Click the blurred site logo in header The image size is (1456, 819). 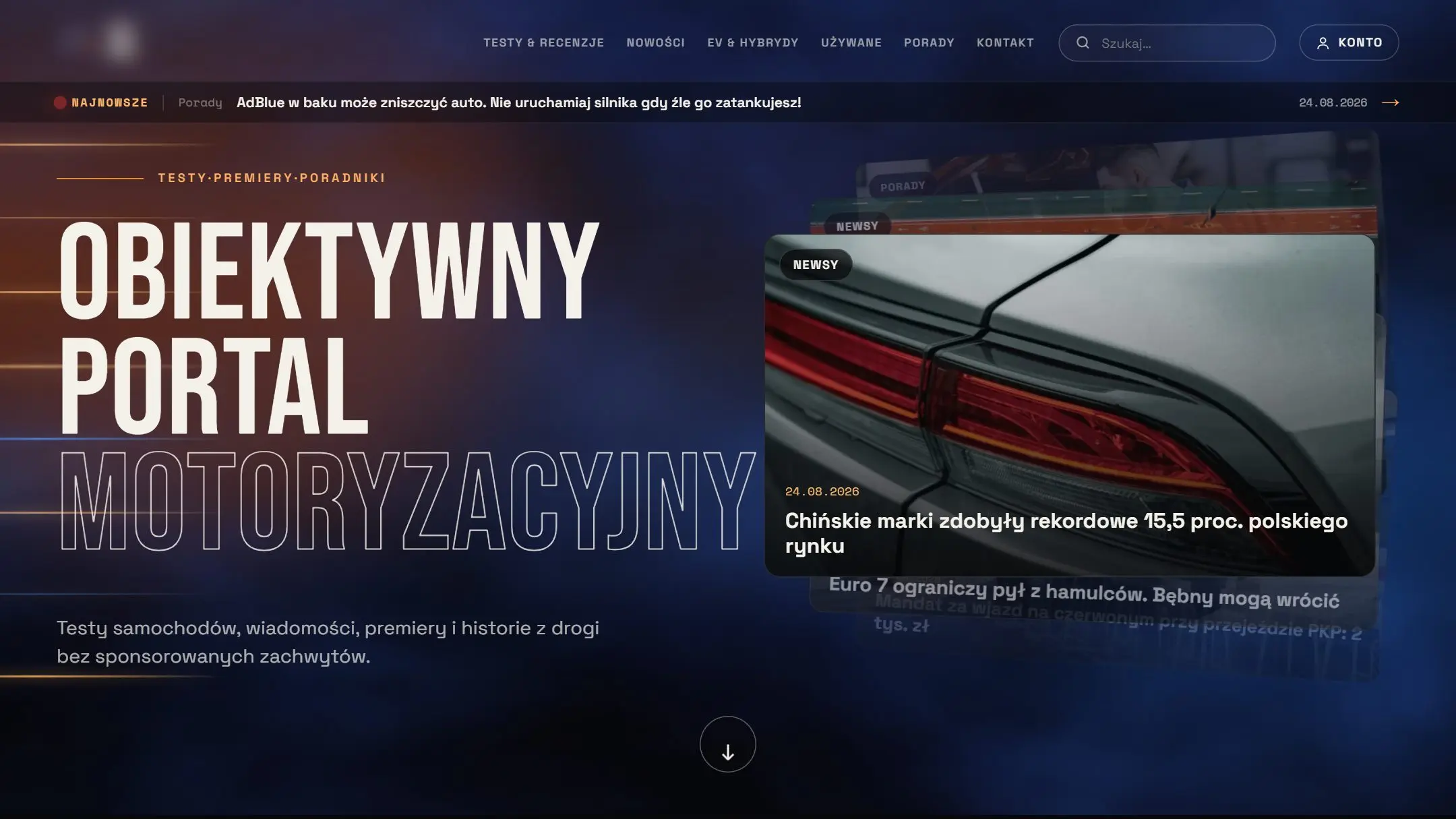click(99, 42)
